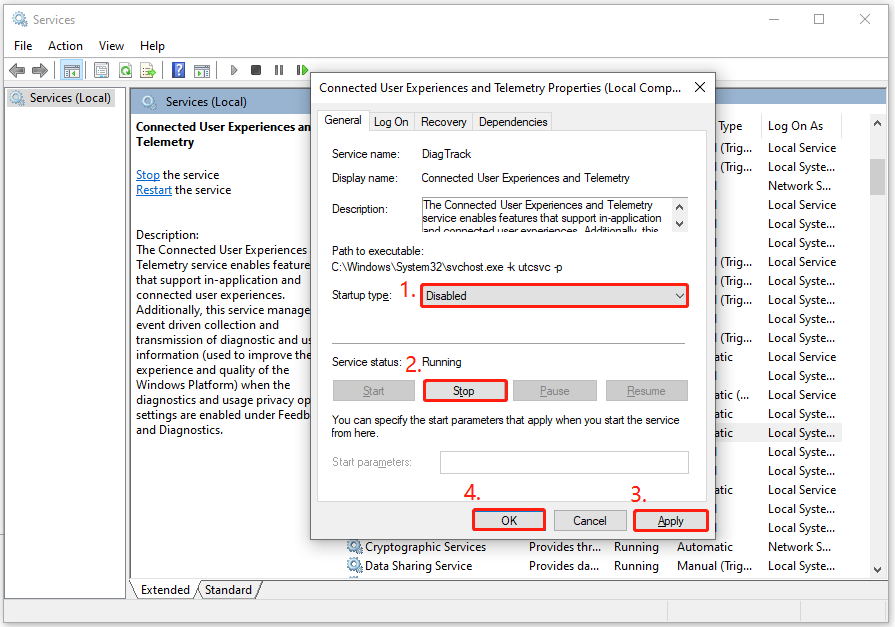Switch to the General tab

342,120
